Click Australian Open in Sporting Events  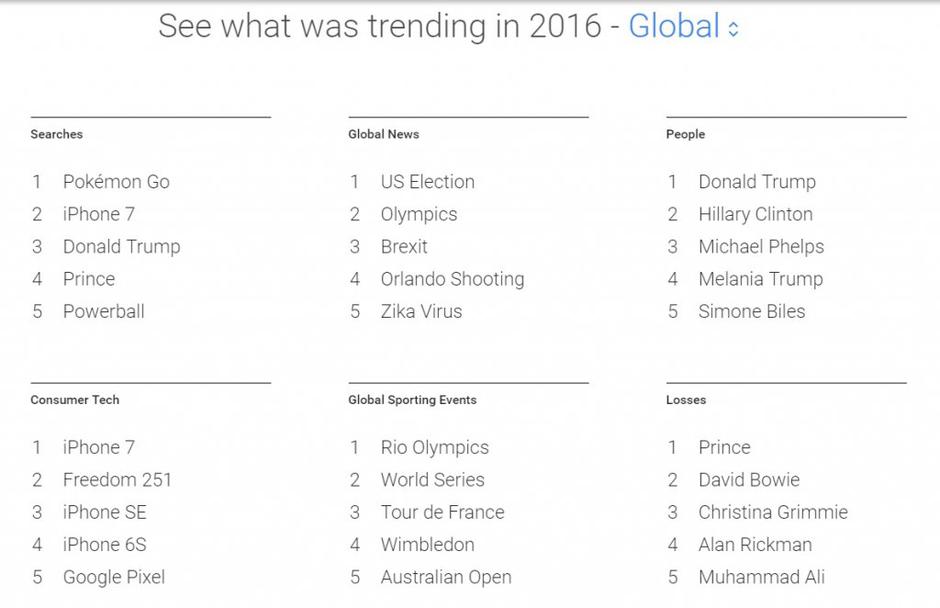446,577
